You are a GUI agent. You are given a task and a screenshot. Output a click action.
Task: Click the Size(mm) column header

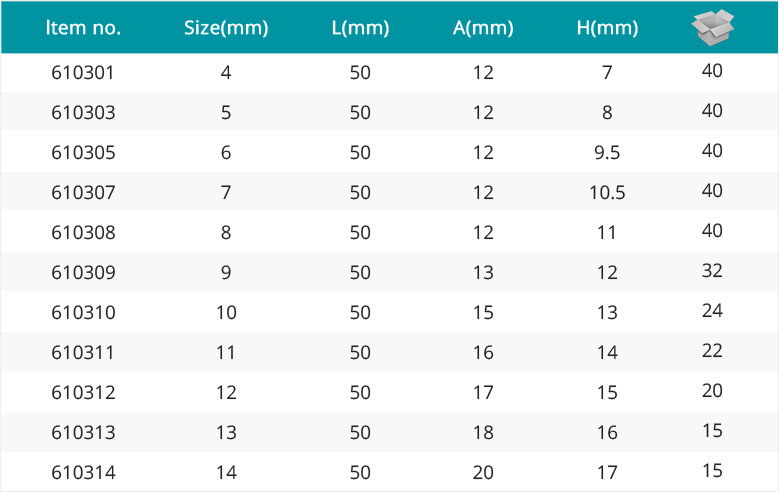(226, 28)
